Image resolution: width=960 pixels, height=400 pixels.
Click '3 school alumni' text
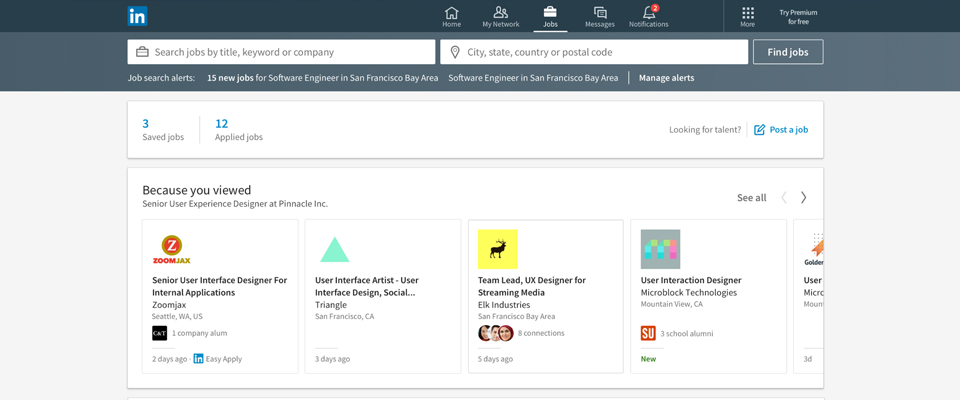(x=687, y=333)
